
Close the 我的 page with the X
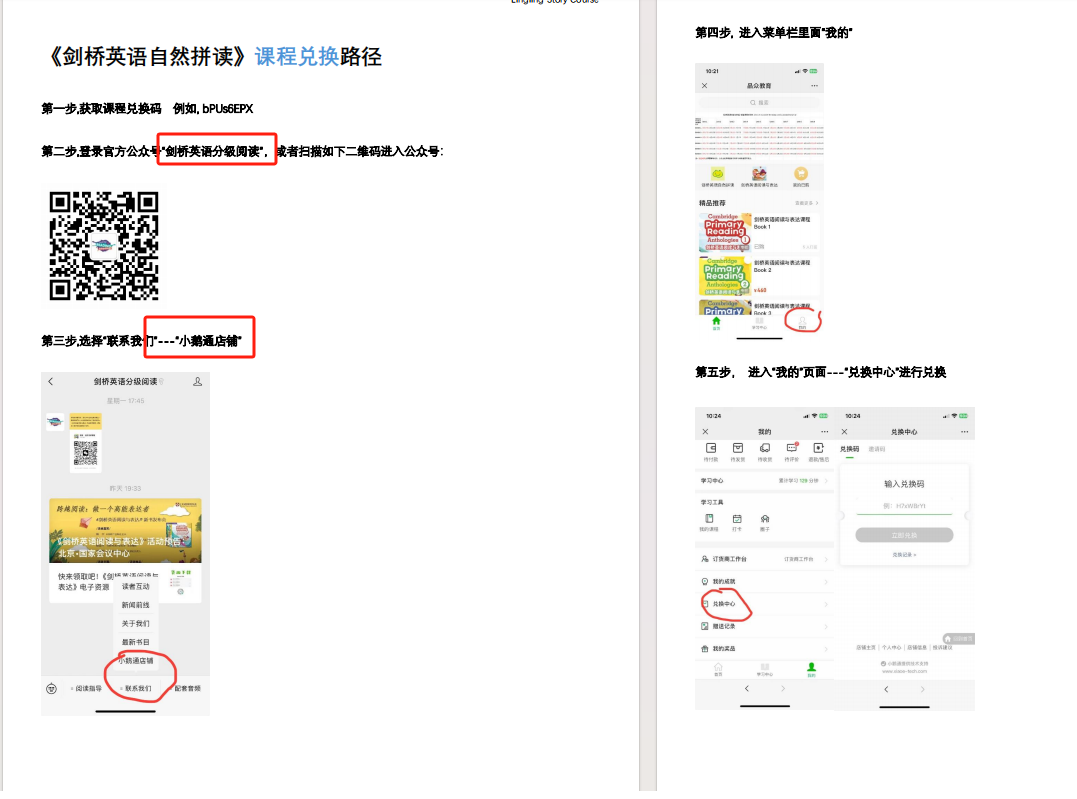[705, 432]
